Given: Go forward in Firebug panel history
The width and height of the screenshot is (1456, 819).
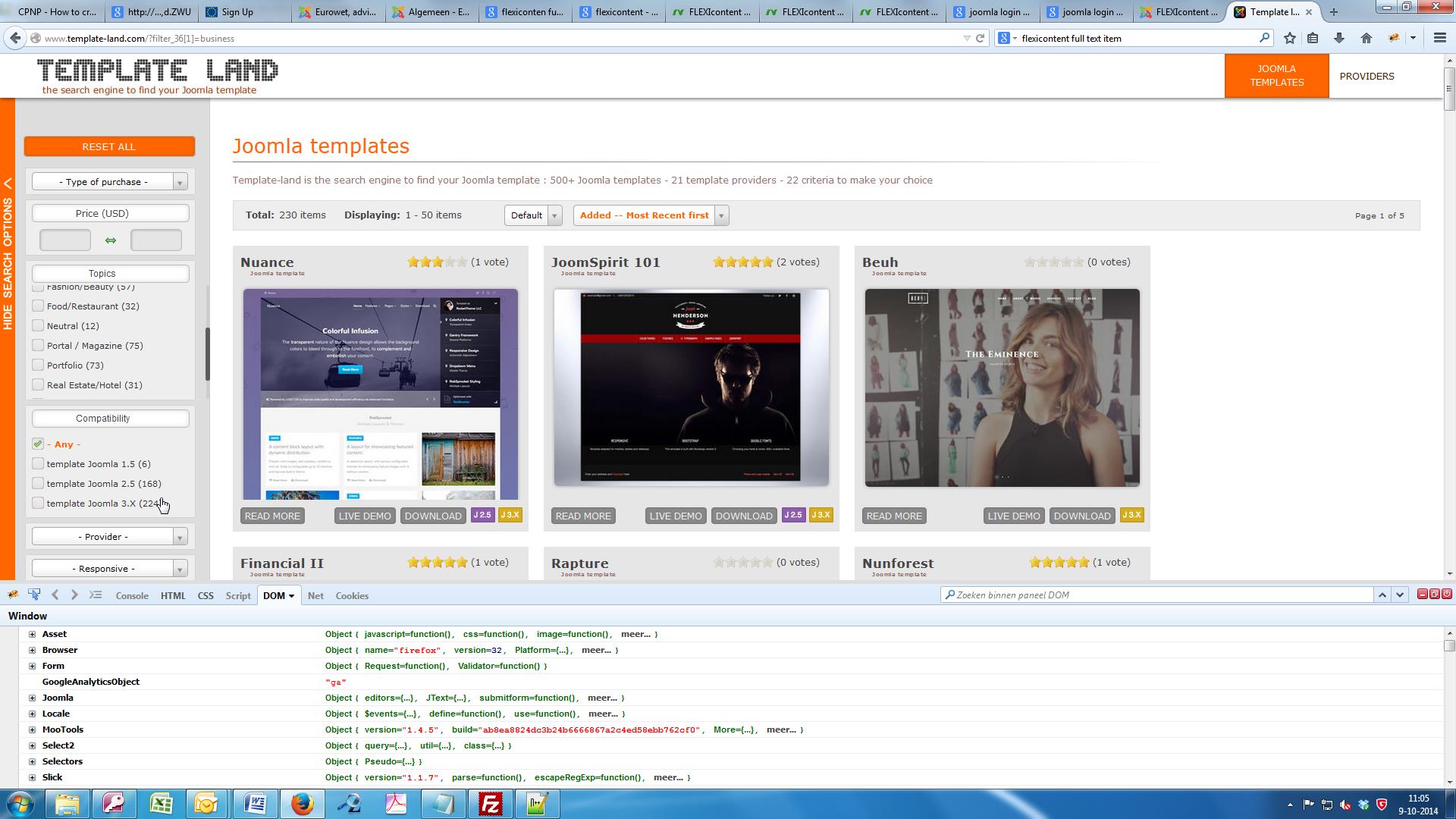Looking at the screenshot, I should pyautogui.click(x=74, y=595).
